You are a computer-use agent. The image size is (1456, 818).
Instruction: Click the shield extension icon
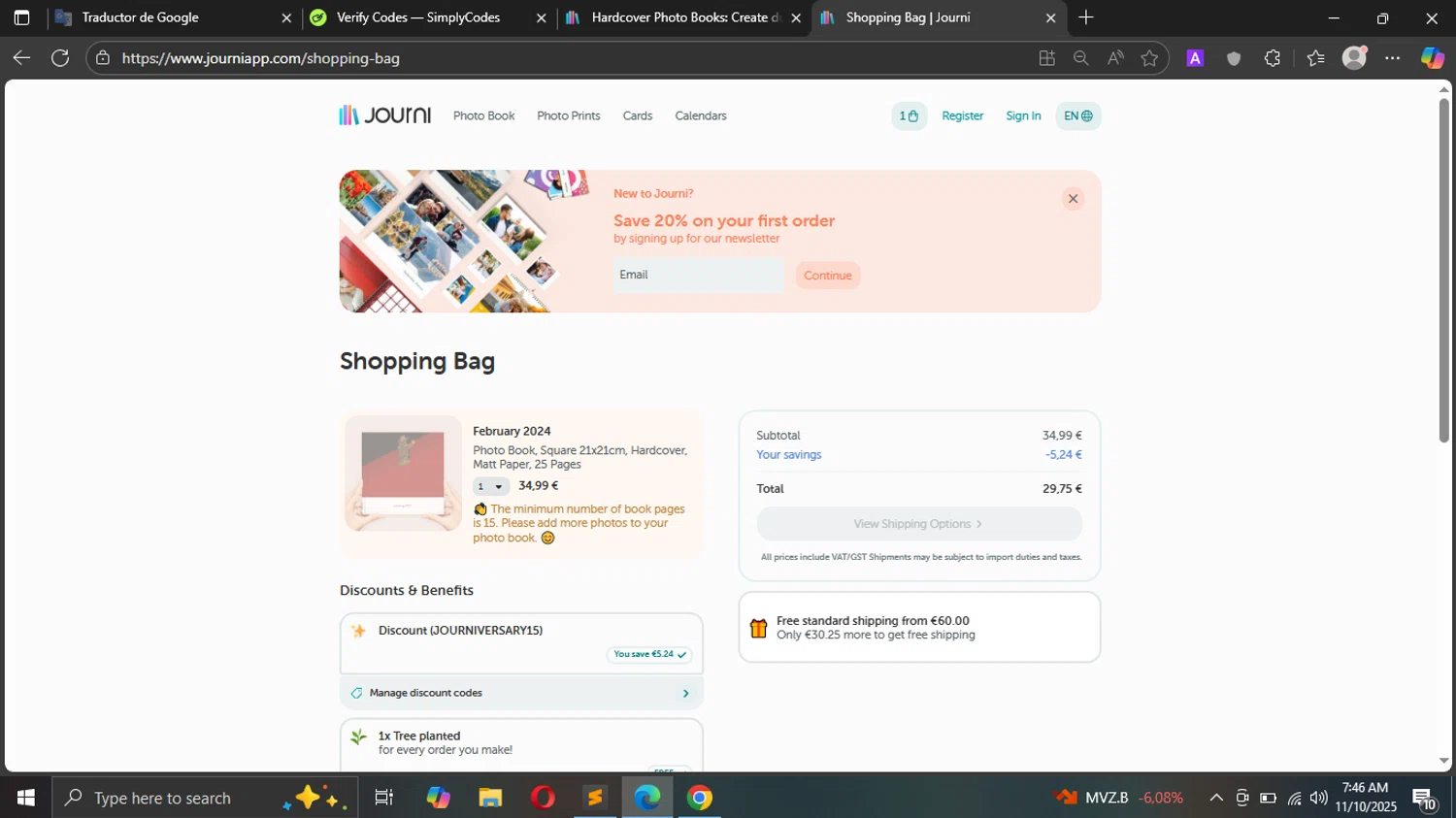click(1234, 58)
